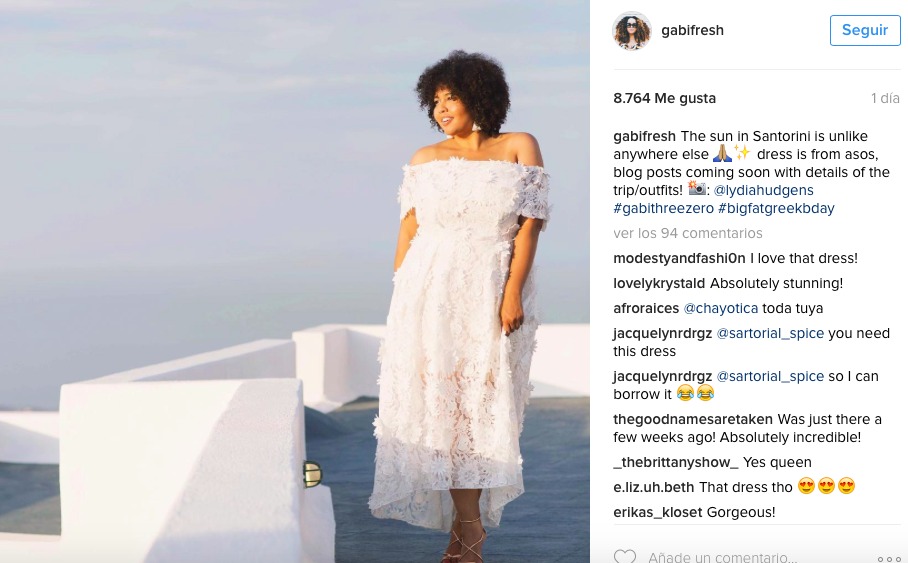908x563 pixels.
Task: Open thegoodnamesaretaken commenter profile
Action: 693,419
